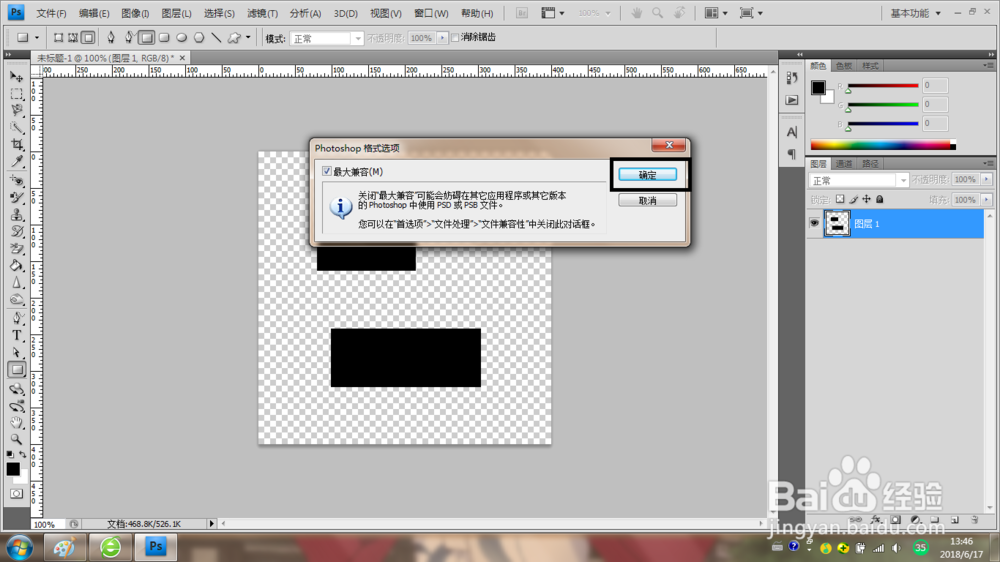Select the Blur tool
Screen dimensions: 1000x562
(x=17, y=283)
